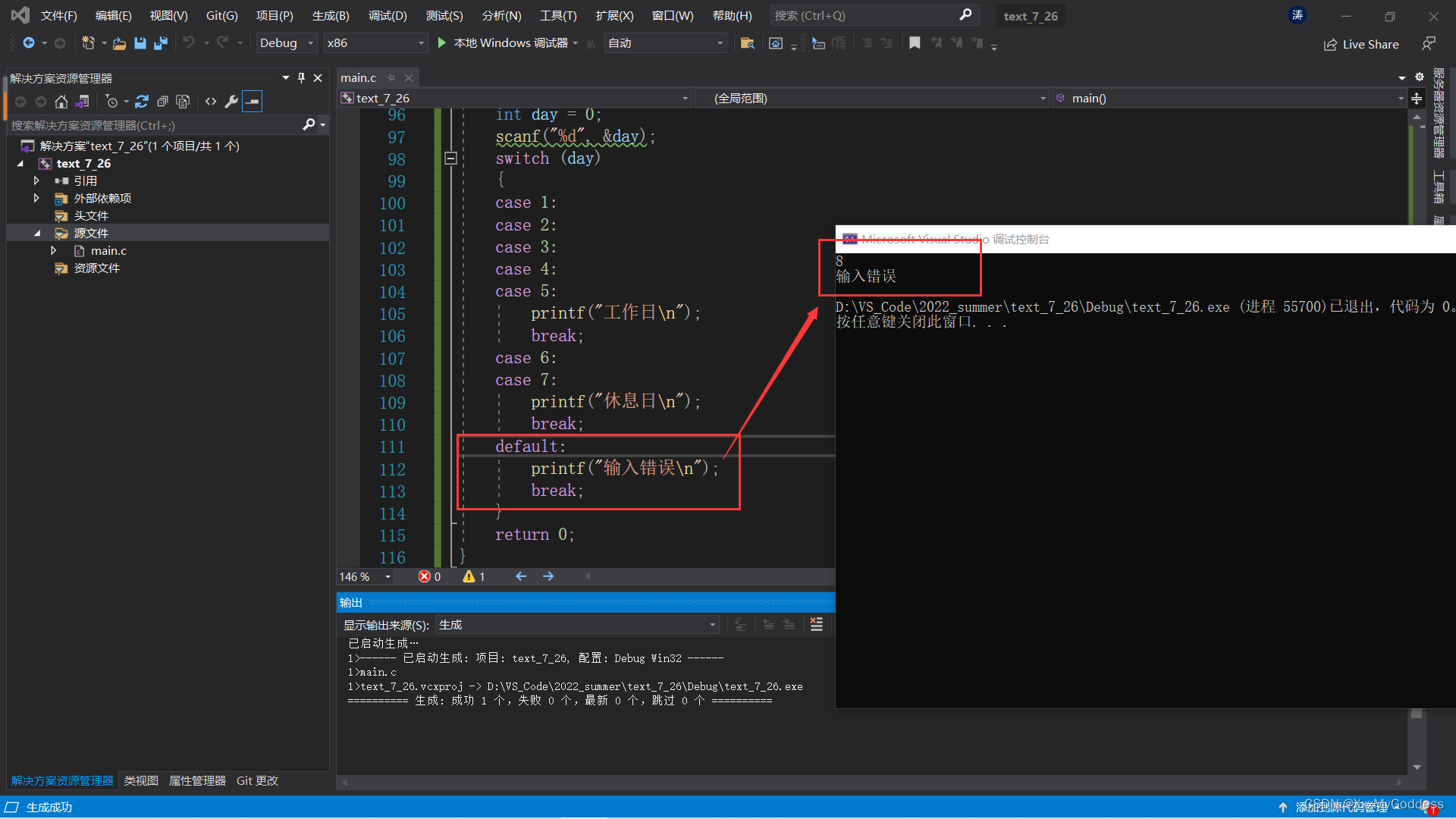Select the 资源文件 folder in the tree
Screen dimensions: 1456x819
[x=97, y=268]
